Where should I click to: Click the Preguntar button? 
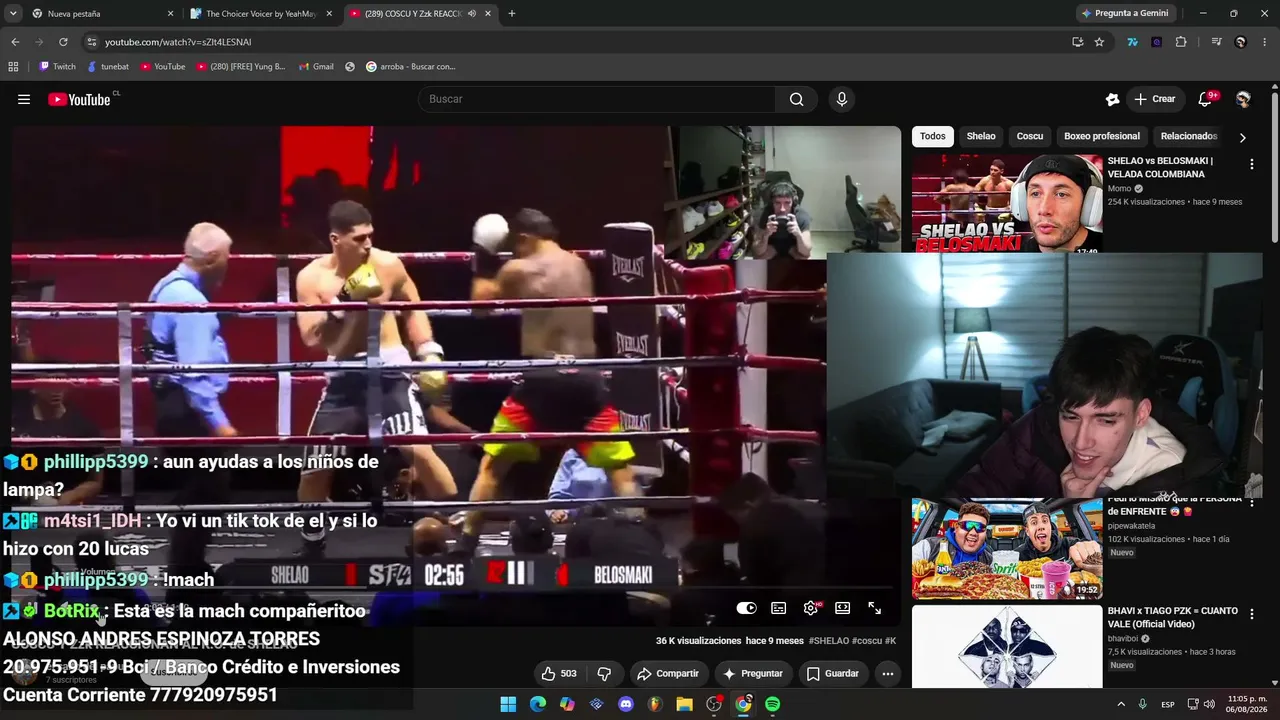753,674
